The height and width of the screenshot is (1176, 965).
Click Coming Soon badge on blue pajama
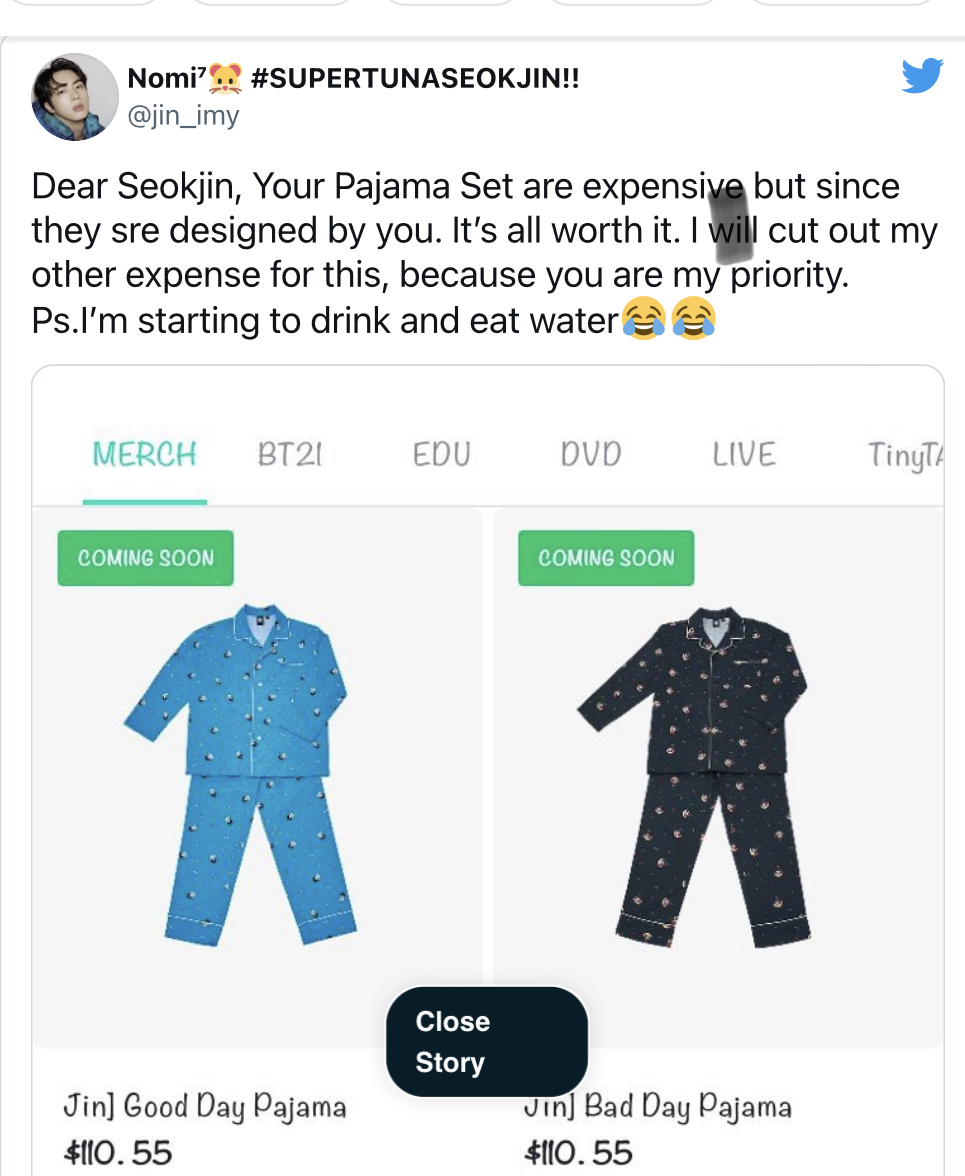coord(145,558)
